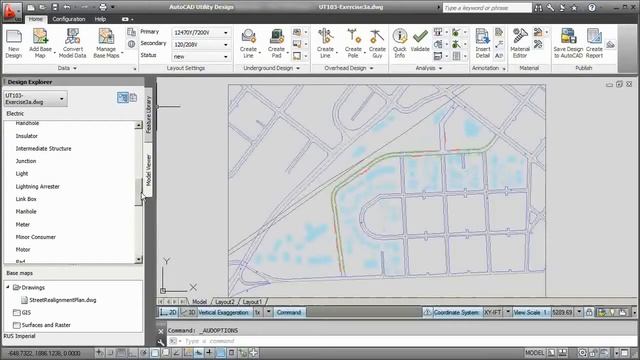This screenshot has width=640, height=360.
Task: Toggle the Command button in status strip
Action: (x=289, y=312)
